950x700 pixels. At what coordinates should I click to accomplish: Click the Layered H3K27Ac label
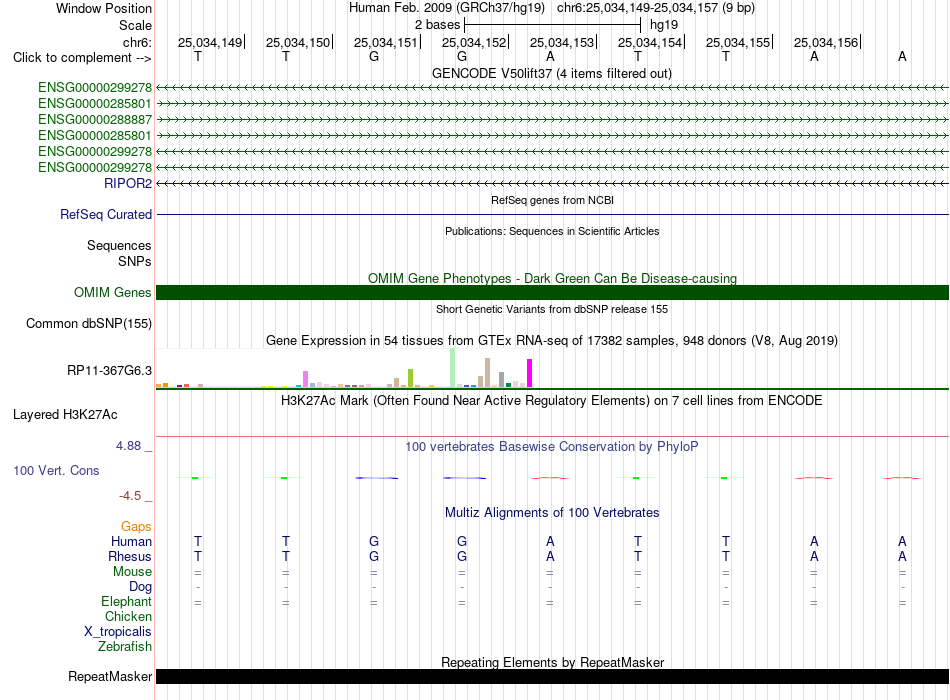65,415
